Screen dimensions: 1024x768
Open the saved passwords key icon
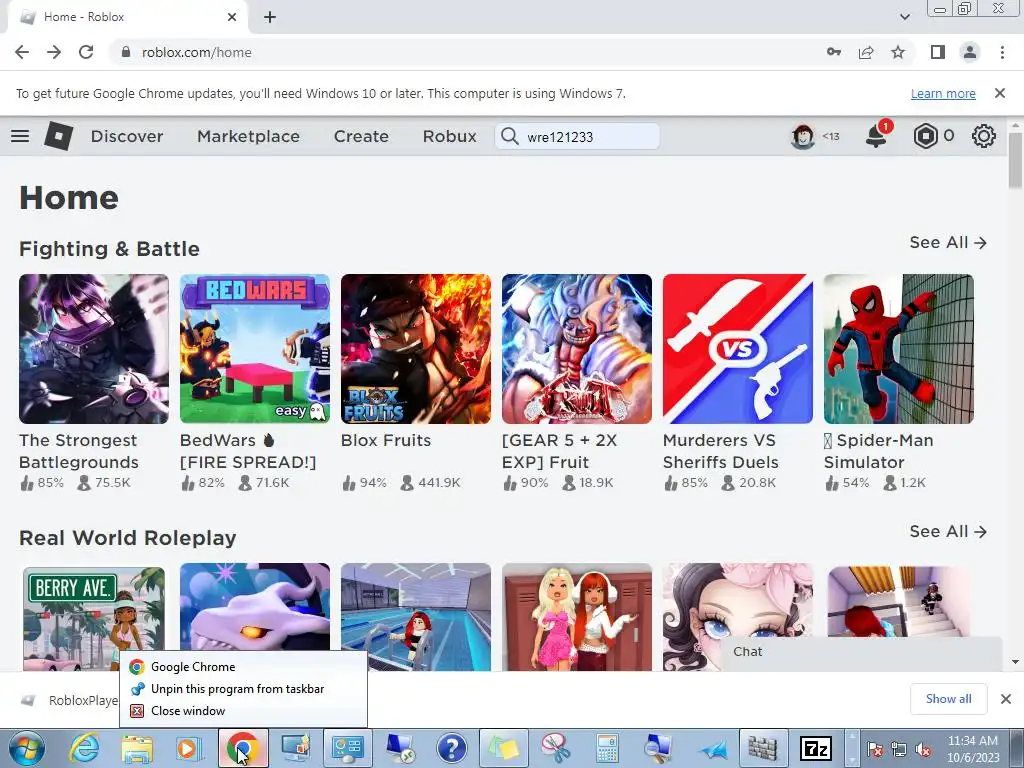click(834, 52)
